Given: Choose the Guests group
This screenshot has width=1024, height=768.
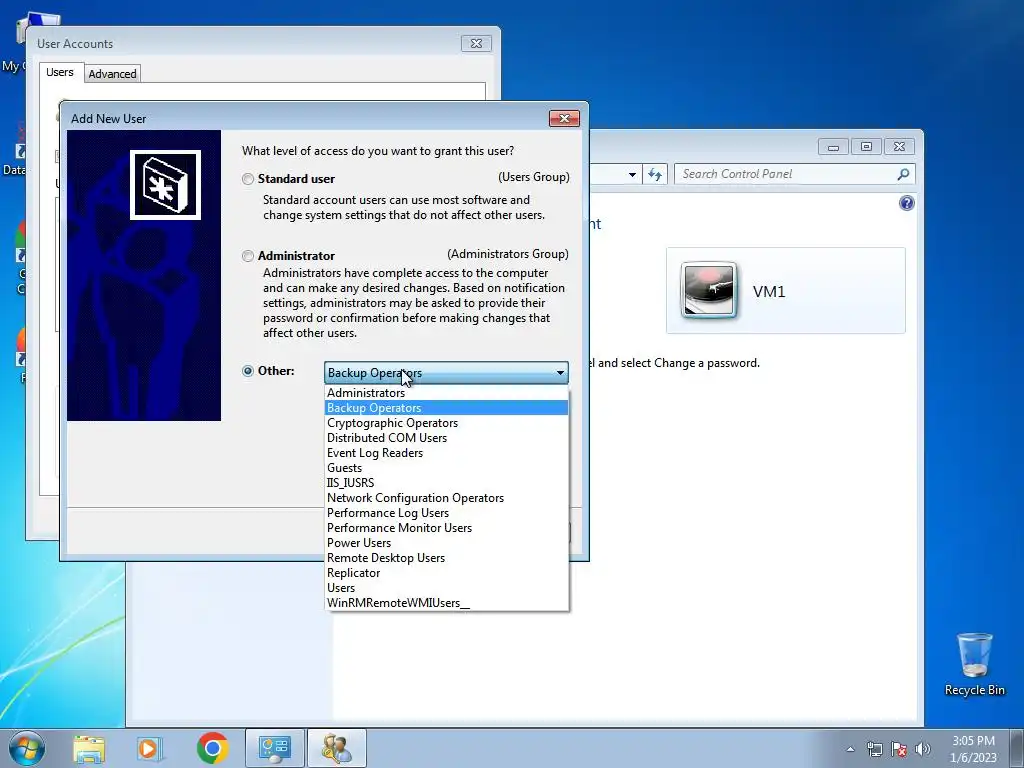Looking at the screenshot, I should pyautogui.click(x=446, y=468).
